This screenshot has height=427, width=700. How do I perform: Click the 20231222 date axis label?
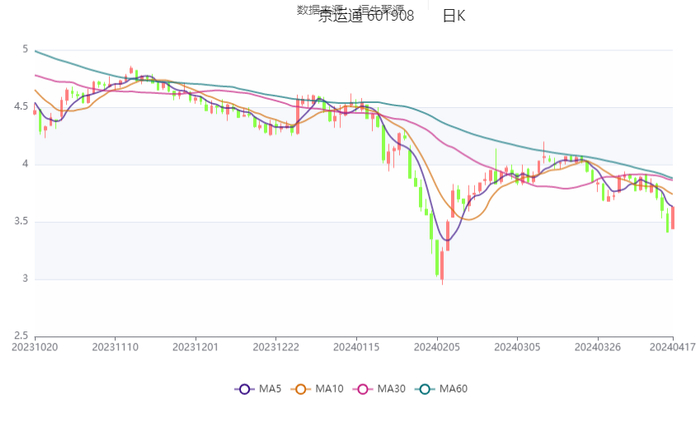[x=276, y=347]
